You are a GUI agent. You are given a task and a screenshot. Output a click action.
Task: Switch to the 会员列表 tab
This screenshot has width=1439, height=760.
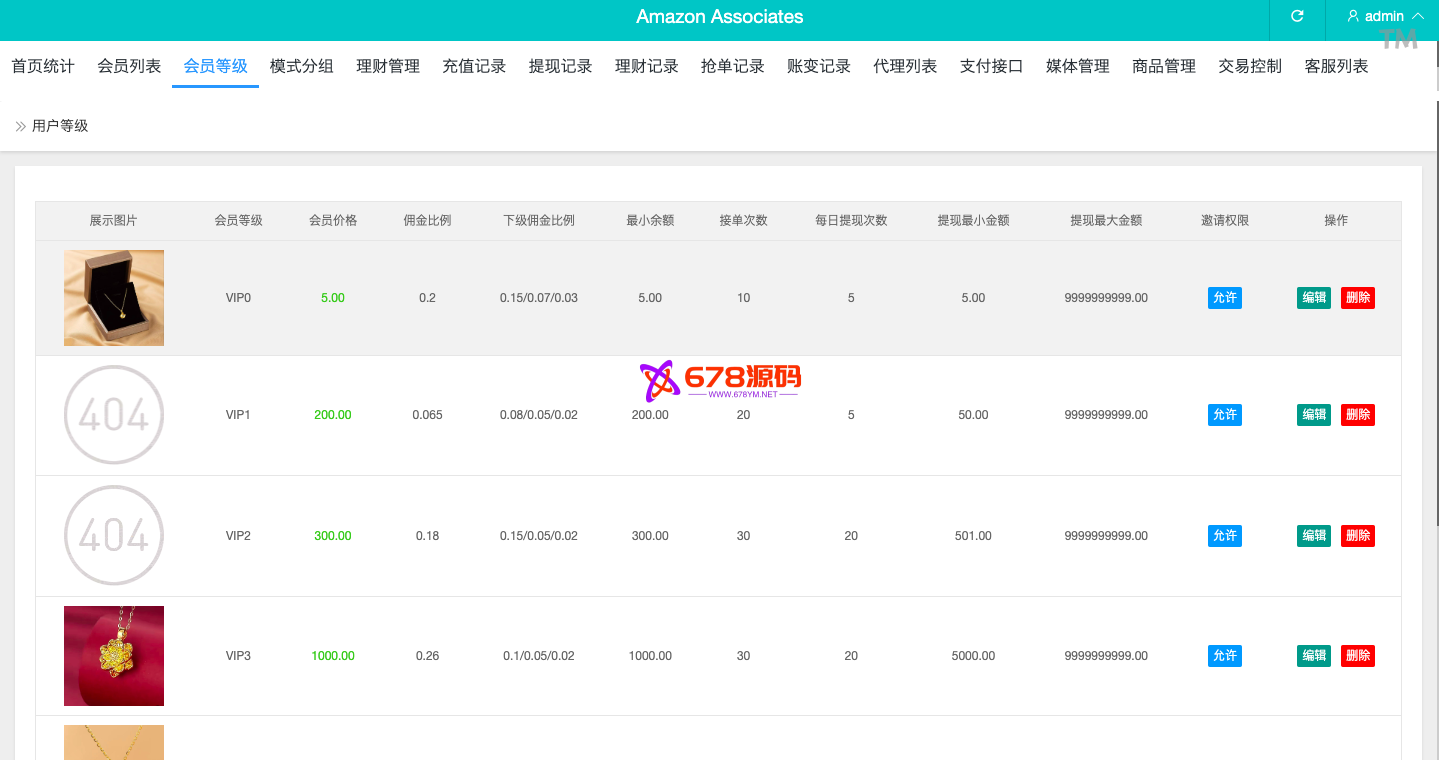(x=129, y=66)
